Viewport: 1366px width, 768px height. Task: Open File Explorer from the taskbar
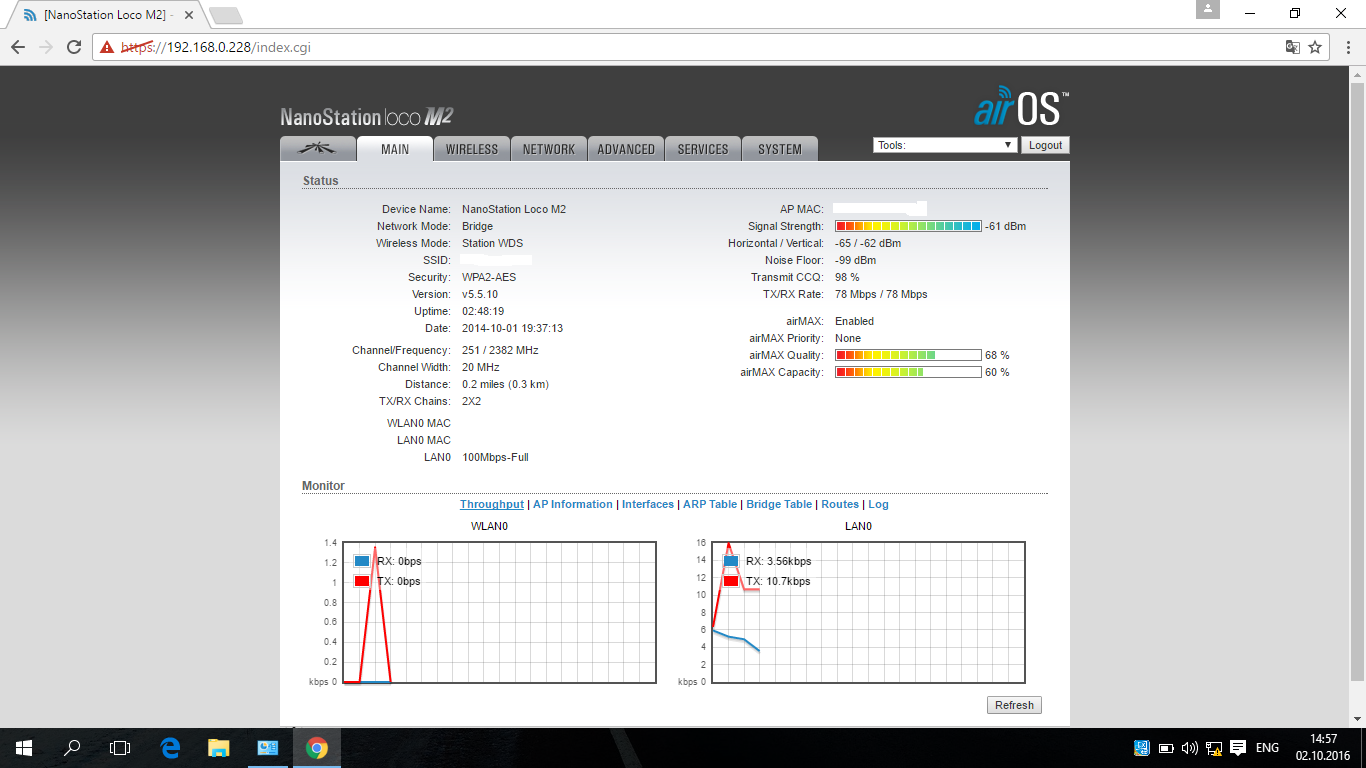click(x=219, y=747)
